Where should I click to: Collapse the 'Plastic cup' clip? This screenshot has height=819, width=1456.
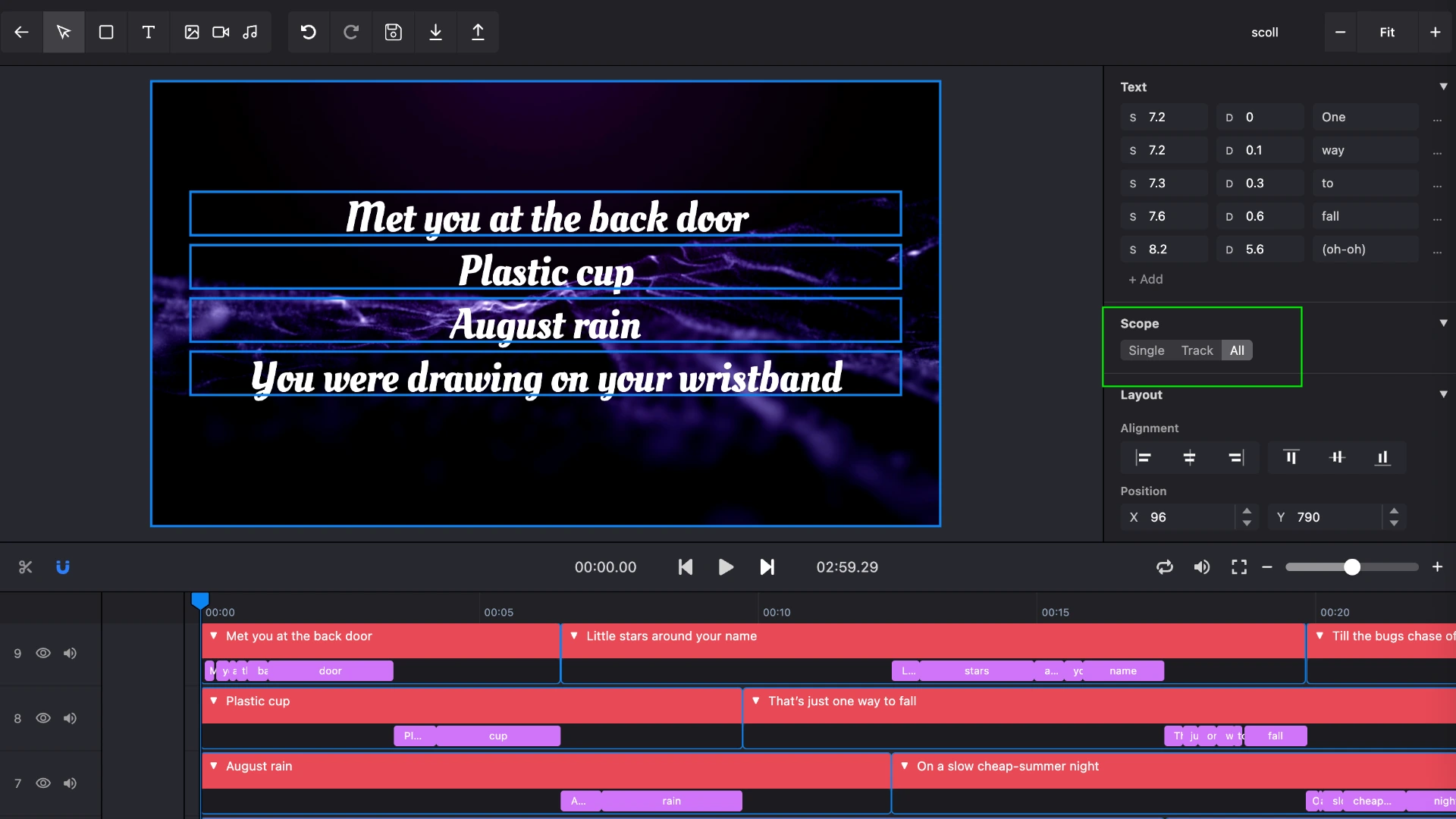tap(214, 701)
